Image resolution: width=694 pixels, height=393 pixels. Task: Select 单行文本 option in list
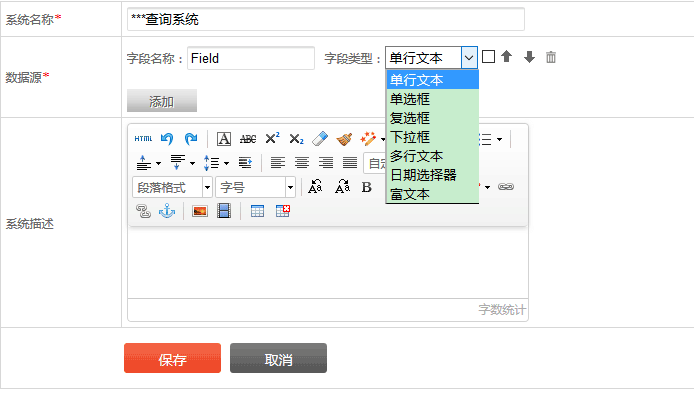click(x=432, y=80)
